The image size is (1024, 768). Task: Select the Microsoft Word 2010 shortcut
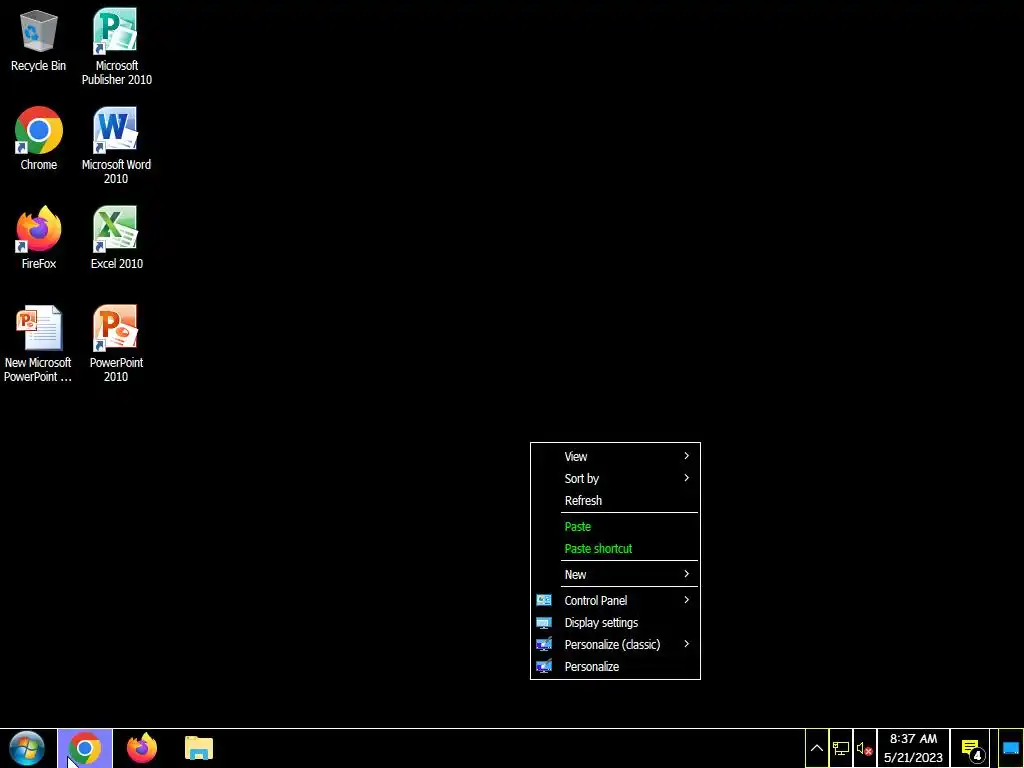tap(116, 146)
